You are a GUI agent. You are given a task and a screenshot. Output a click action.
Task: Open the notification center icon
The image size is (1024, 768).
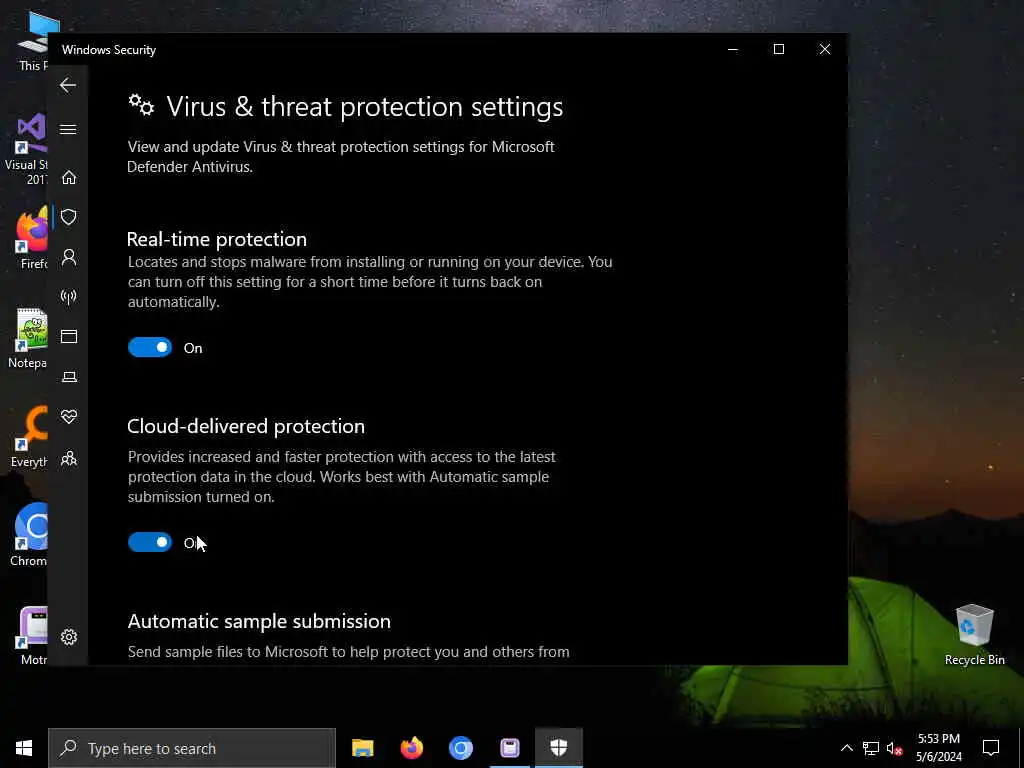991,748
